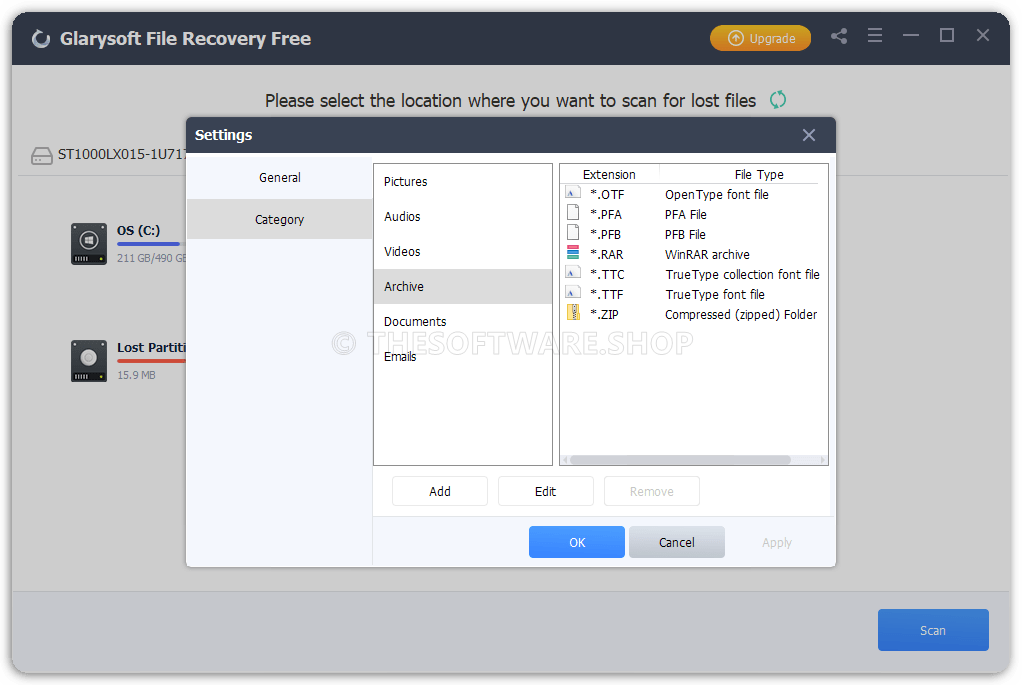The image size is (1022, 685).
Task: Select the Lost Partition drive icon
Action: (89, 360)
